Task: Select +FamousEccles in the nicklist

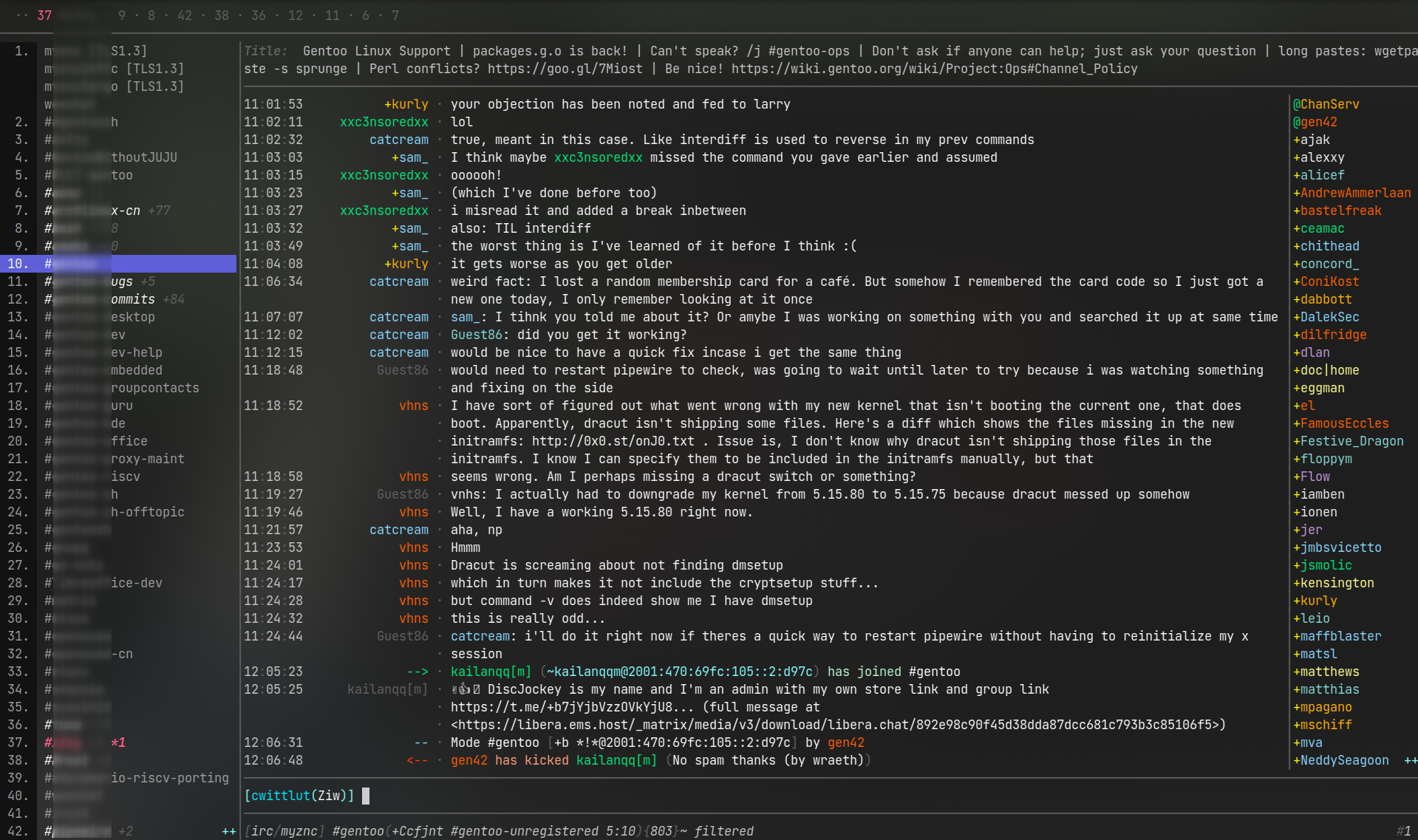Action: pyautogui.click(x=1341, y=423)
